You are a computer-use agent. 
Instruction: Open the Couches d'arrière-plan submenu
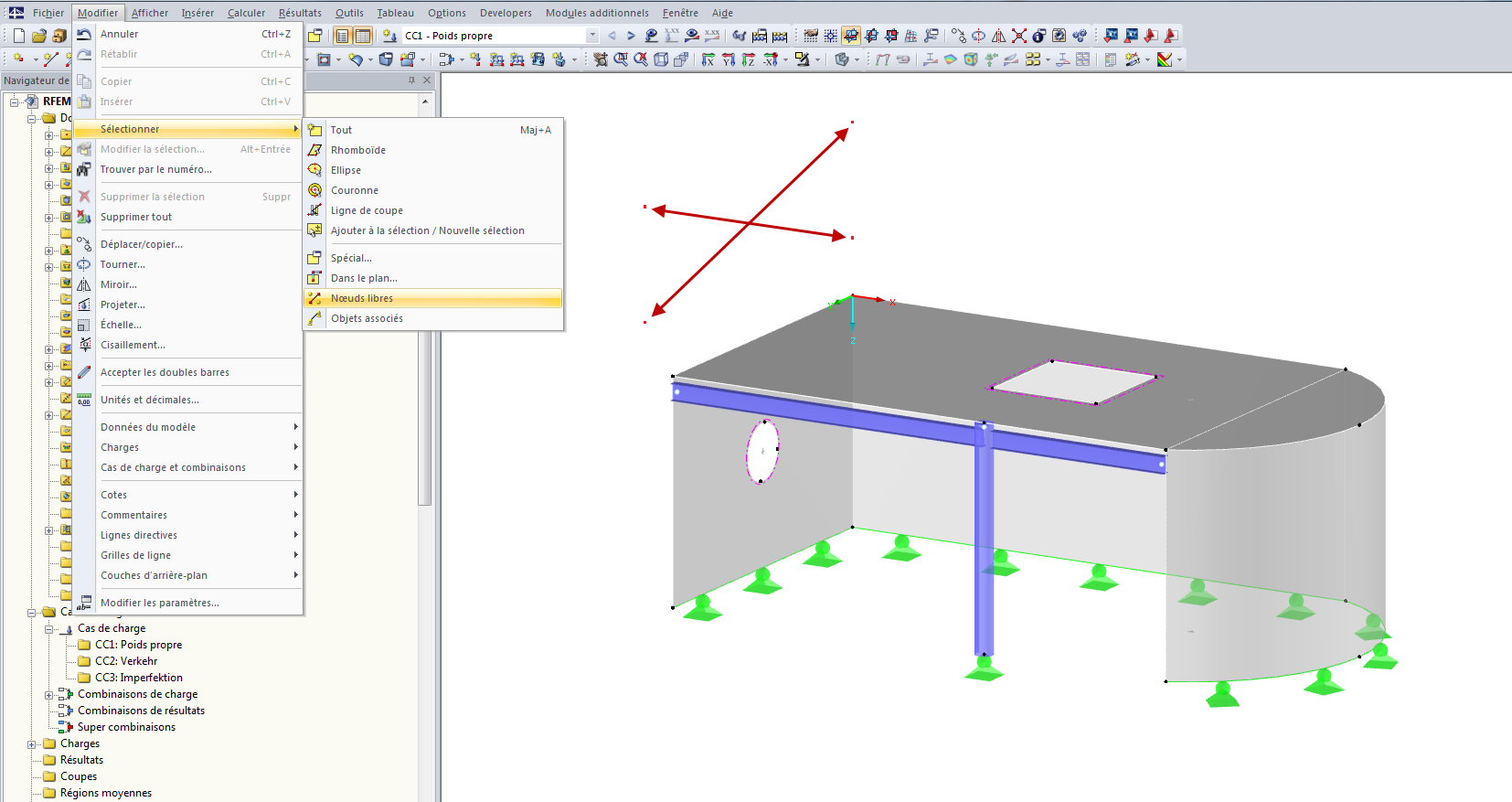coord(187,575)
